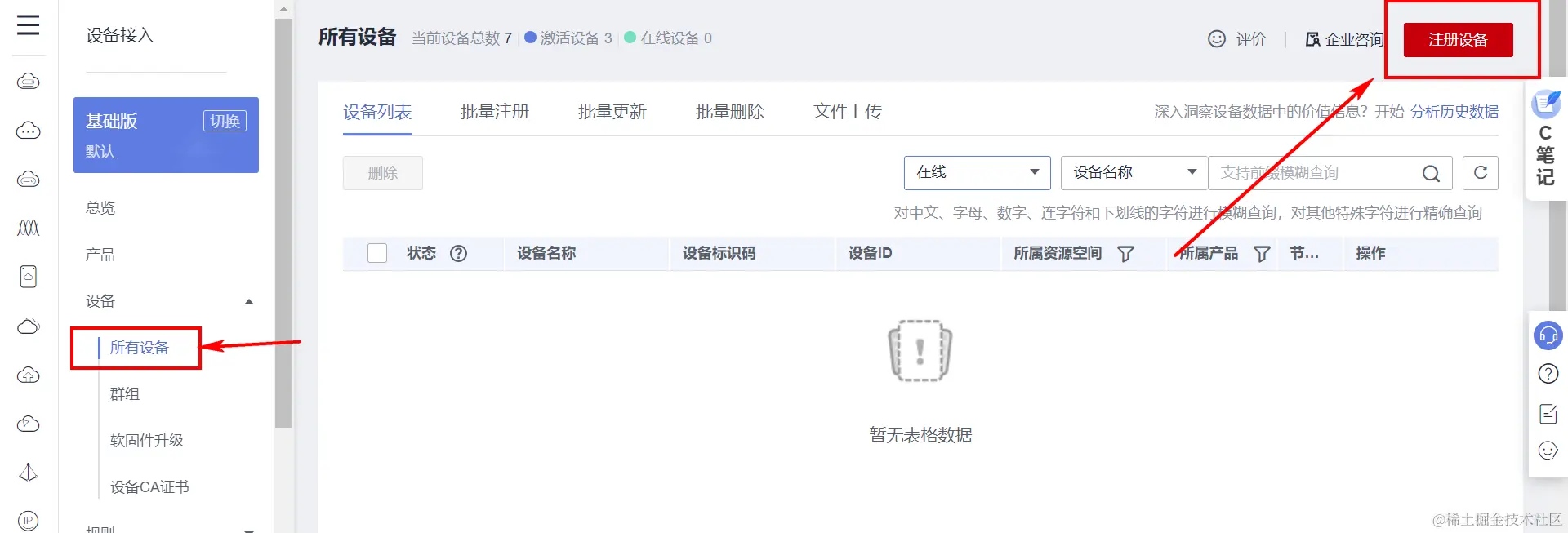Open the 在线 status dropdown
Viewport: 1568px width, 533px height.
977,173
